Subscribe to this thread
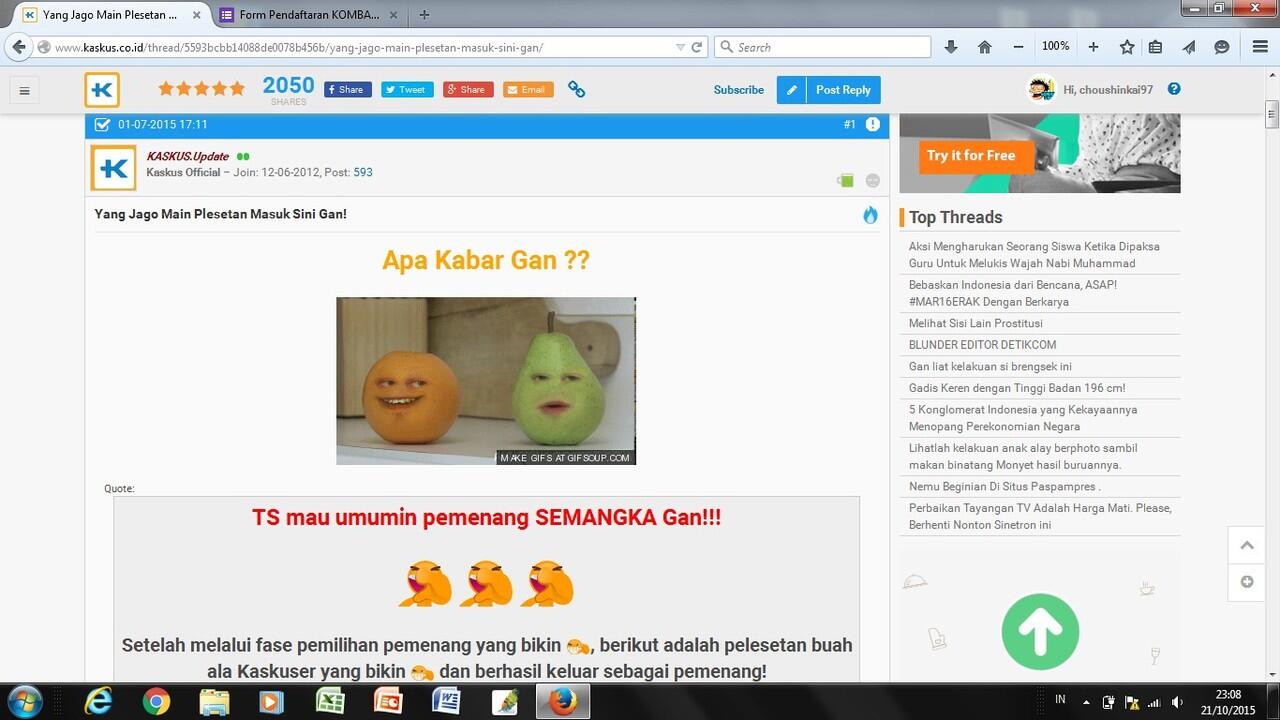This screenshot has width=1280, height=720. (x=739, y=90)
